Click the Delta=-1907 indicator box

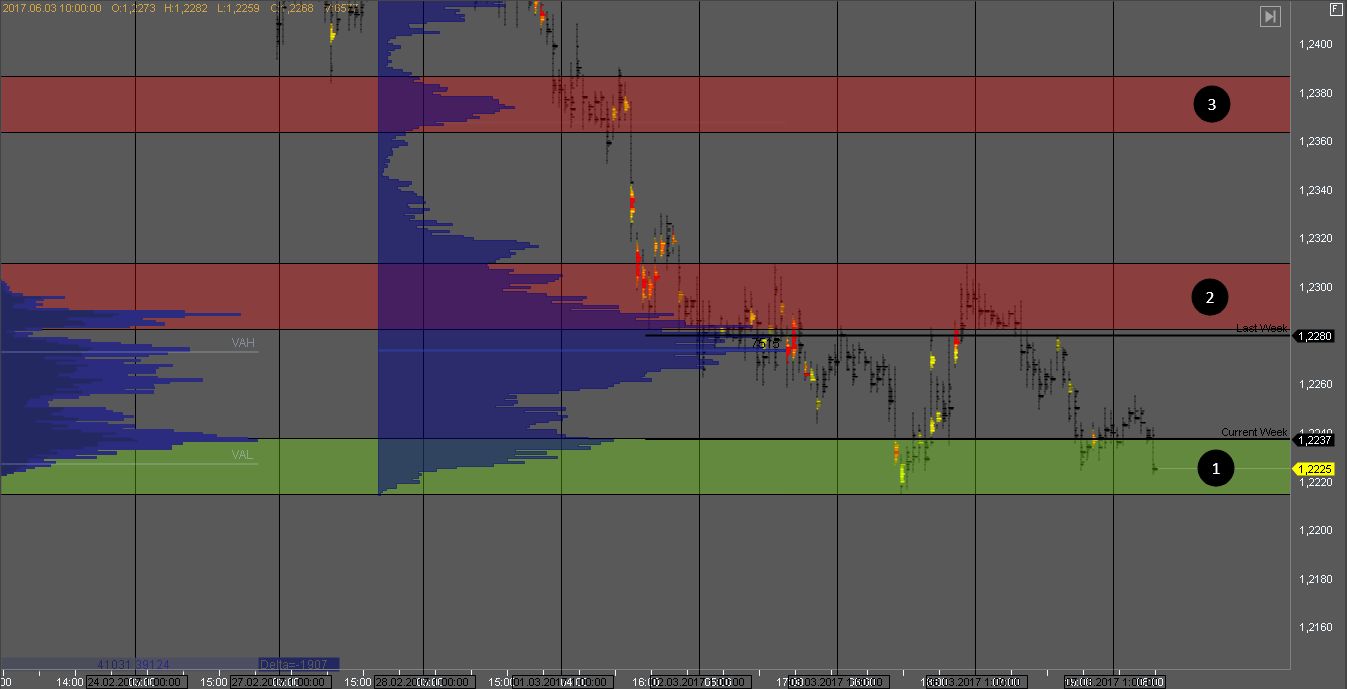coord(298,663)
